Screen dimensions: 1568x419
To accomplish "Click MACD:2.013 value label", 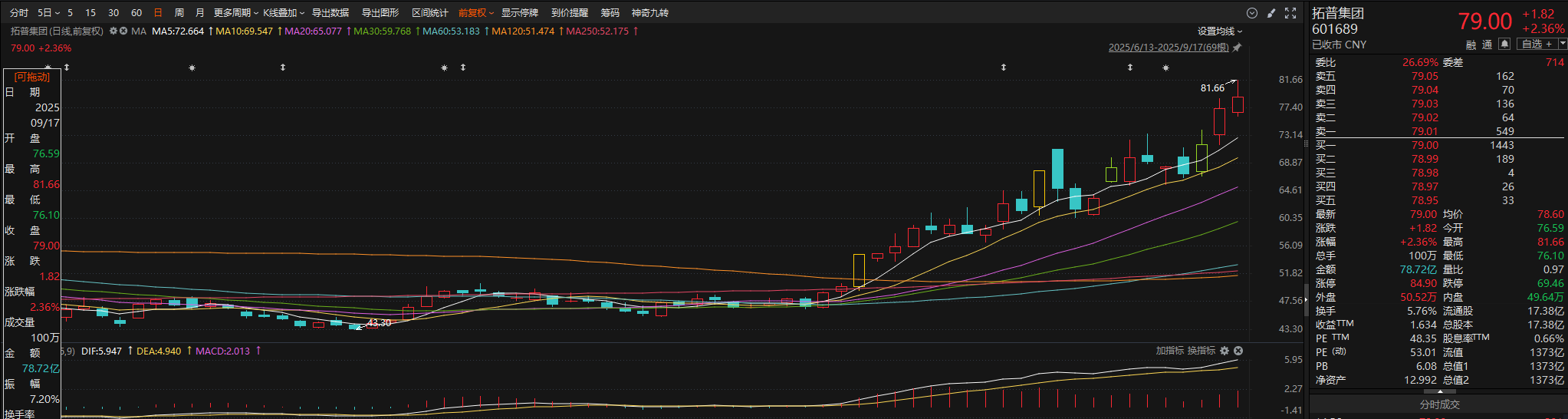I will click(x=222, y=351).
